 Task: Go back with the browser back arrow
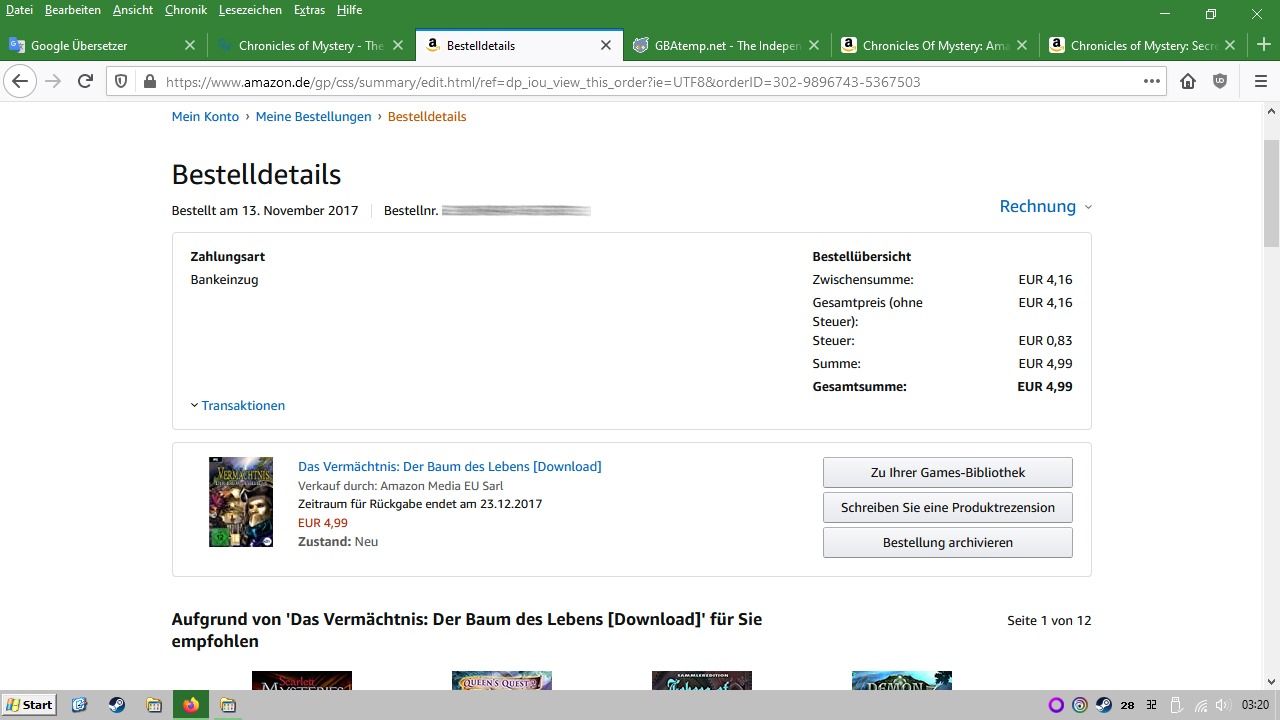click(x=20, y=81)
